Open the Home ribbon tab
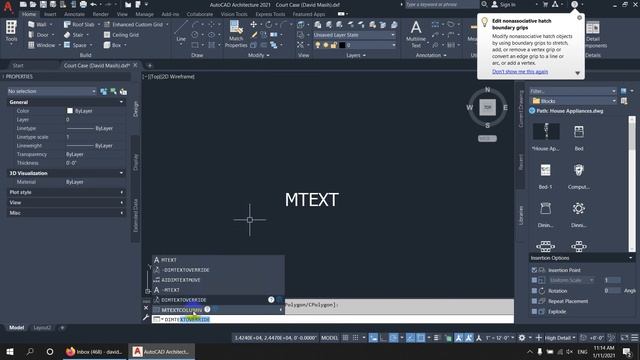This screenshot has width=640, height=360. [x=29, y=14]
